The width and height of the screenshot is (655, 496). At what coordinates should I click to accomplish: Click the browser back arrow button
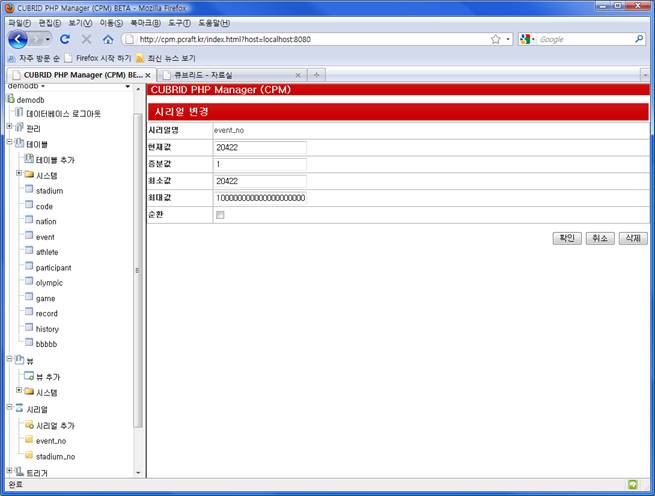coord(18,40)
